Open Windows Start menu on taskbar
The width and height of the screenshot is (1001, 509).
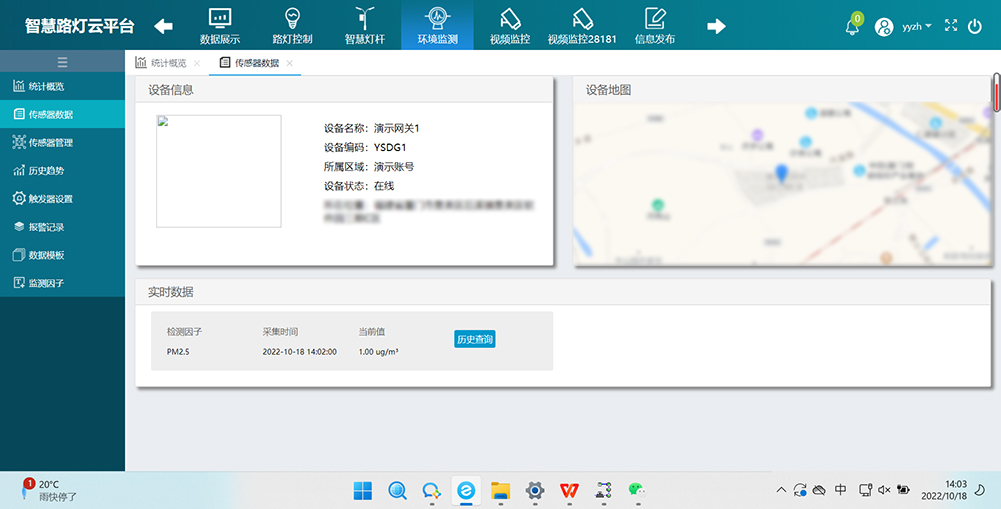362,490
